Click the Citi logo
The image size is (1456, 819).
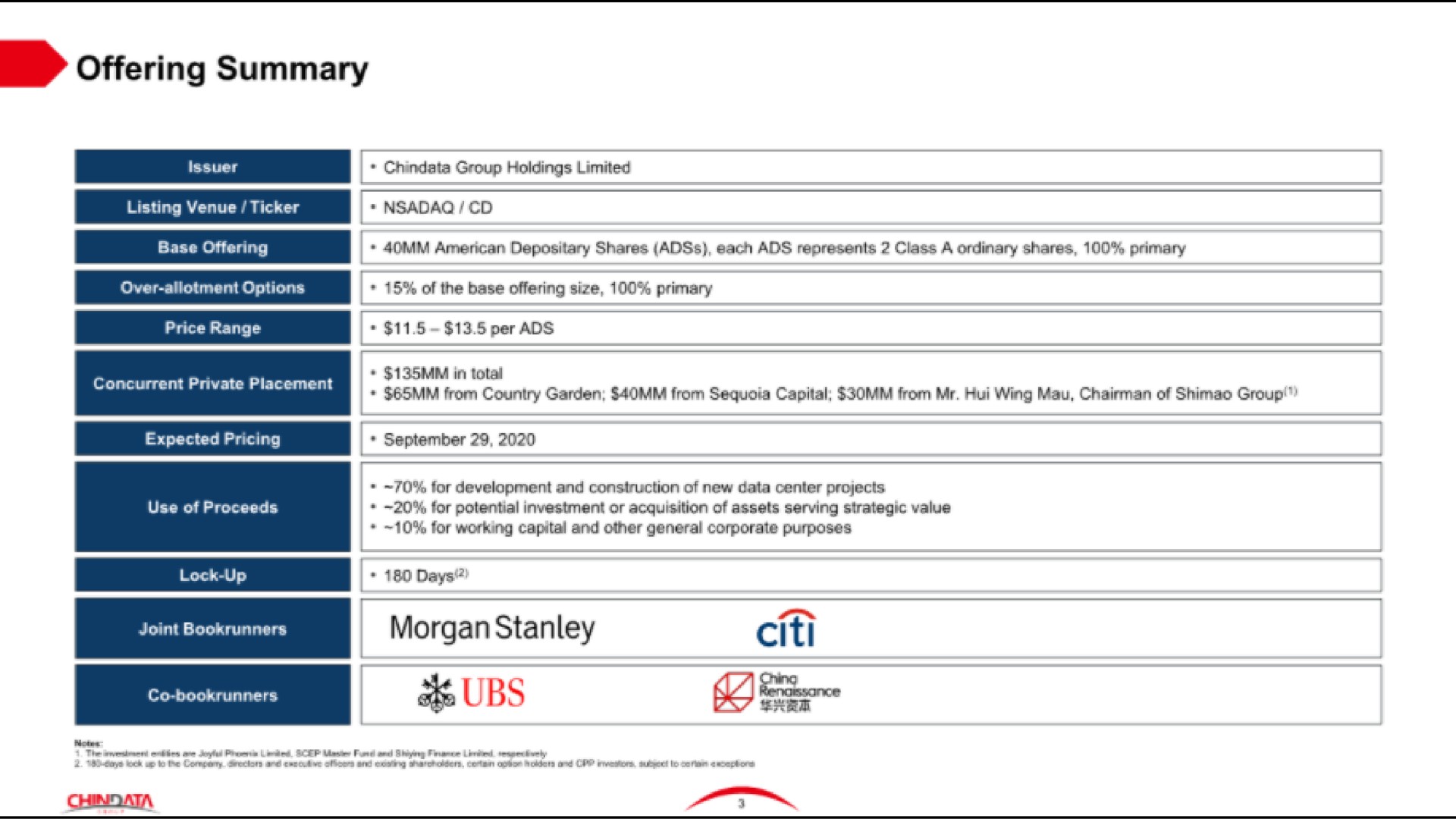click(786, 629)
